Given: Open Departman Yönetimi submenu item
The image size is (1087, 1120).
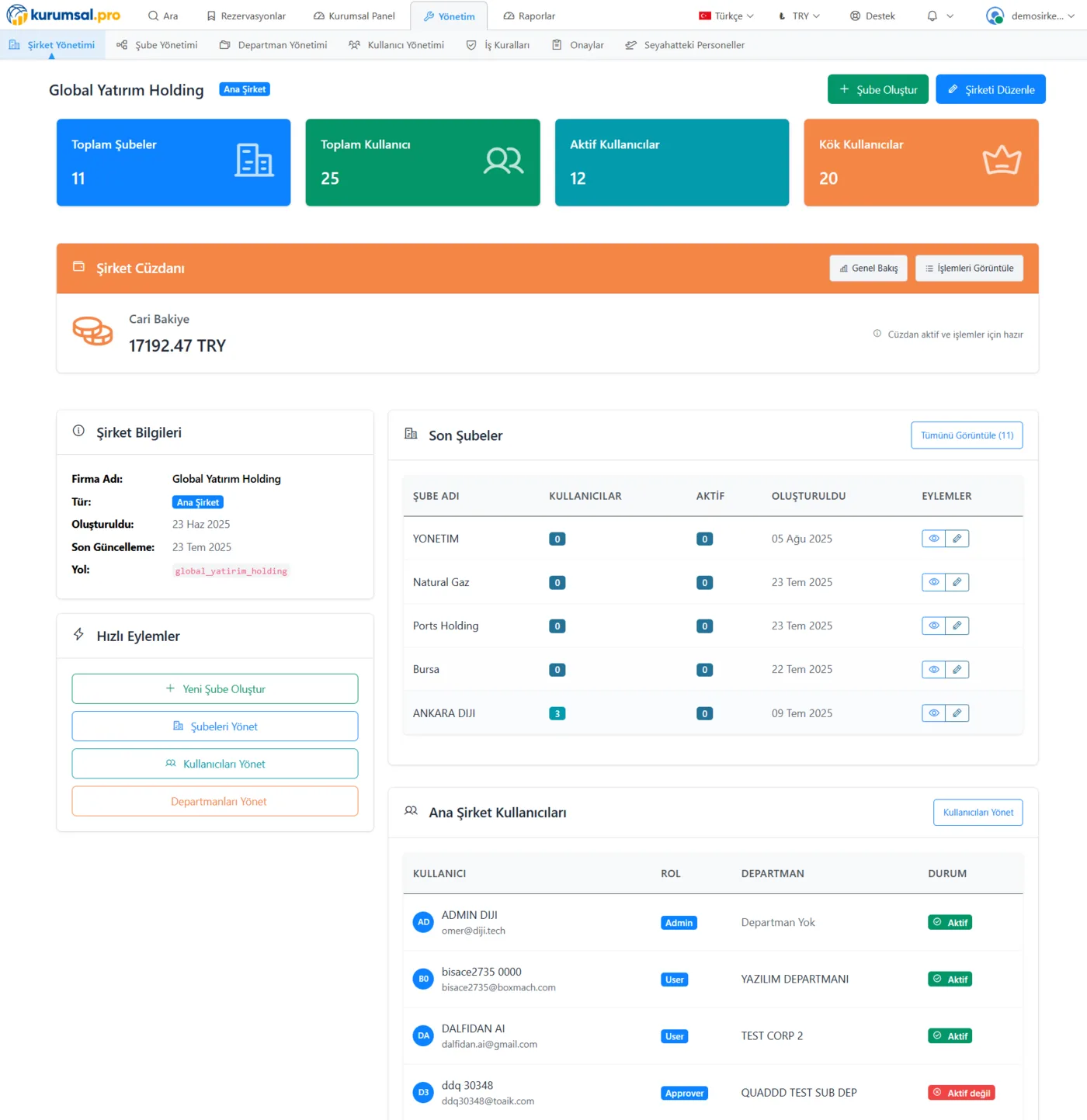Looking at the screenshot, I should pos(273,45).
